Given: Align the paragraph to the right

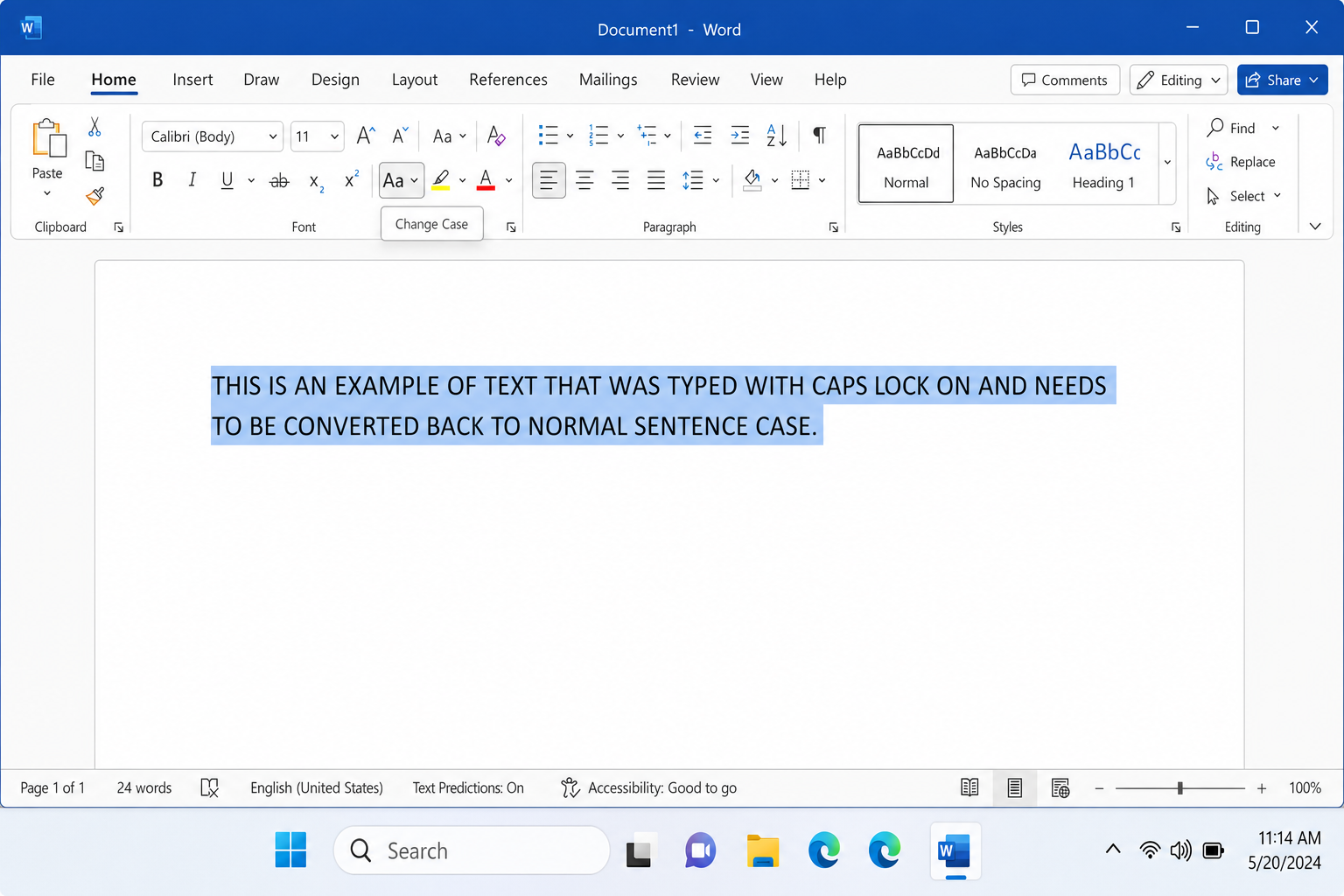Looking at the screenshot, I should coord(620,180).
